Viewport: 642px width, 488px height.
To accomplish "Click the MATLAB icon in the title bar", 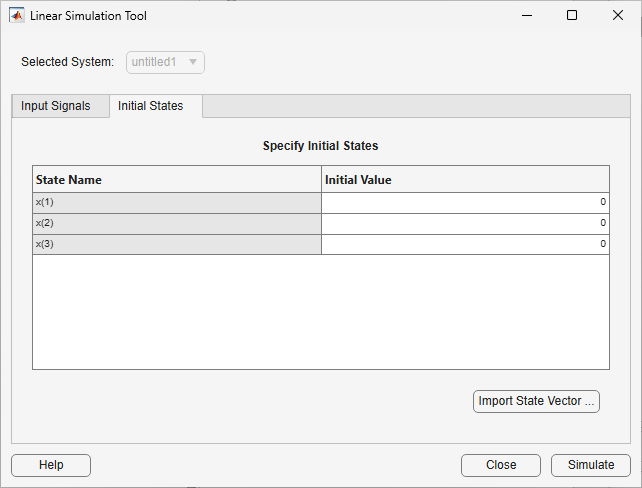I will point(17,16).
